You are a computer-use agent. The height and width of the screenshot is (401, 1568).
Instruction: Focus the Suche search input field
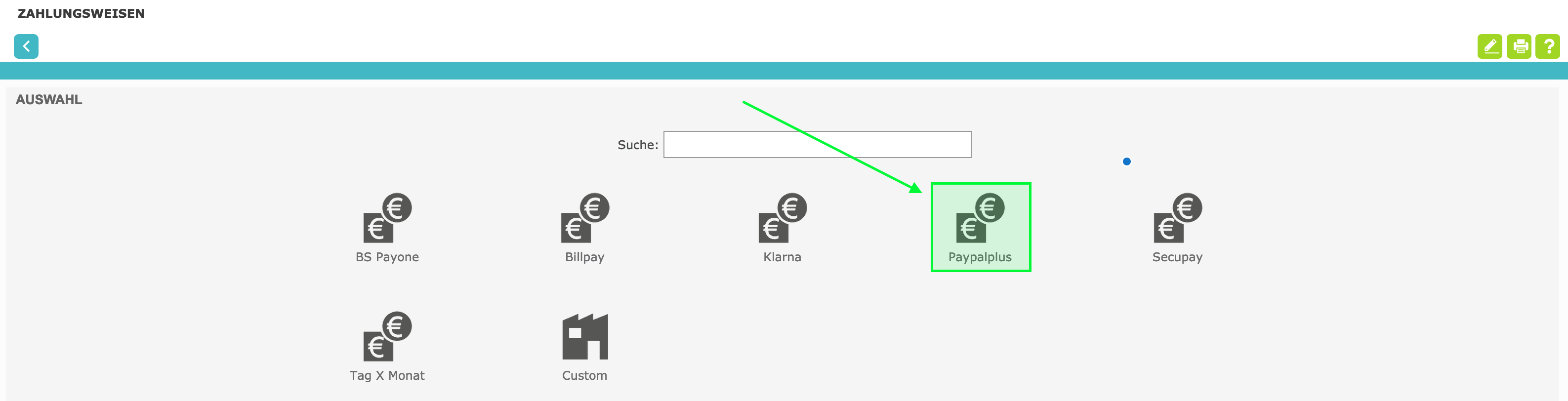pos(817,145)
